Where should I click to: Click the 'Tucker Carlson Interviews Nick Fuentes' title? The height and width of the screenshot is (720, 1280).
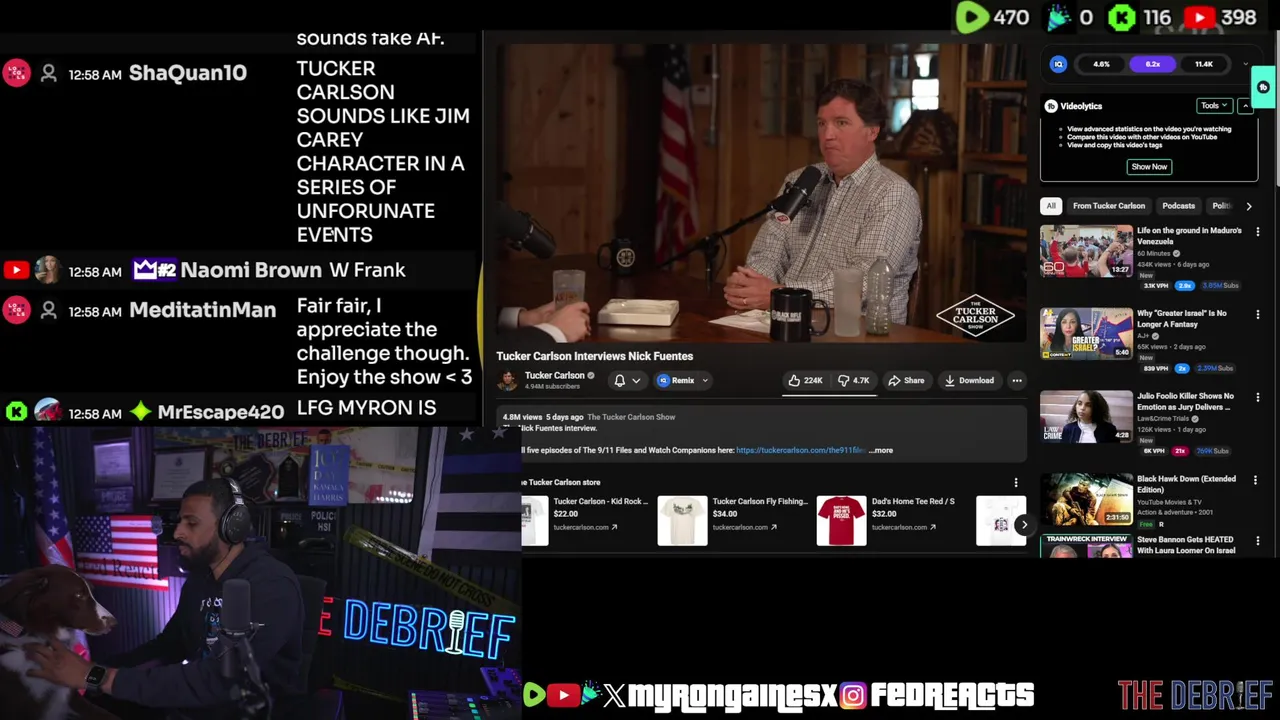(594, 356)
